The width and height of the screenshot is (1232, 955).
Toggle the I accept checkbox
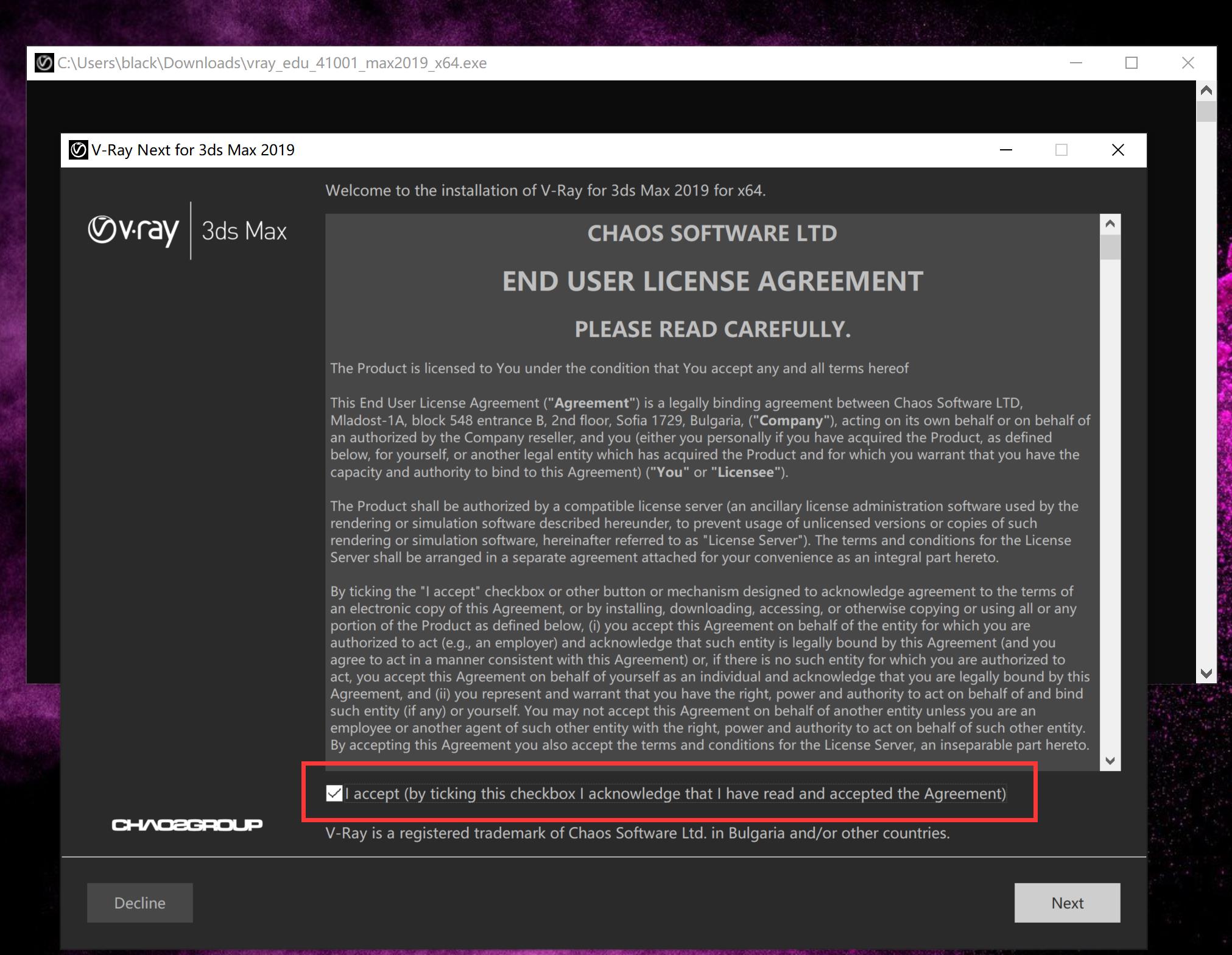[335, 793]
